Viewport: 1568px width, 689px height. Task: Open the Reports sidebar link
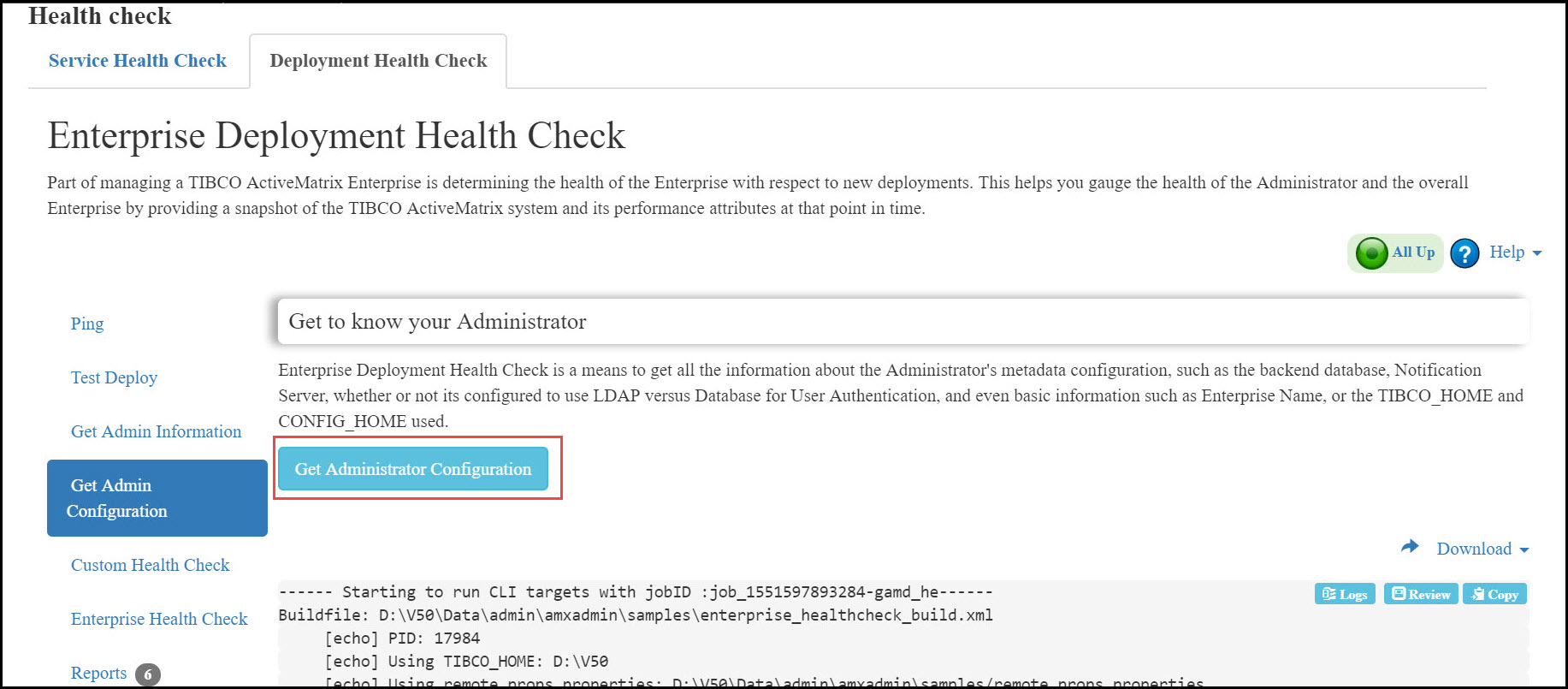pyautogui.click(x=98, y=674)
